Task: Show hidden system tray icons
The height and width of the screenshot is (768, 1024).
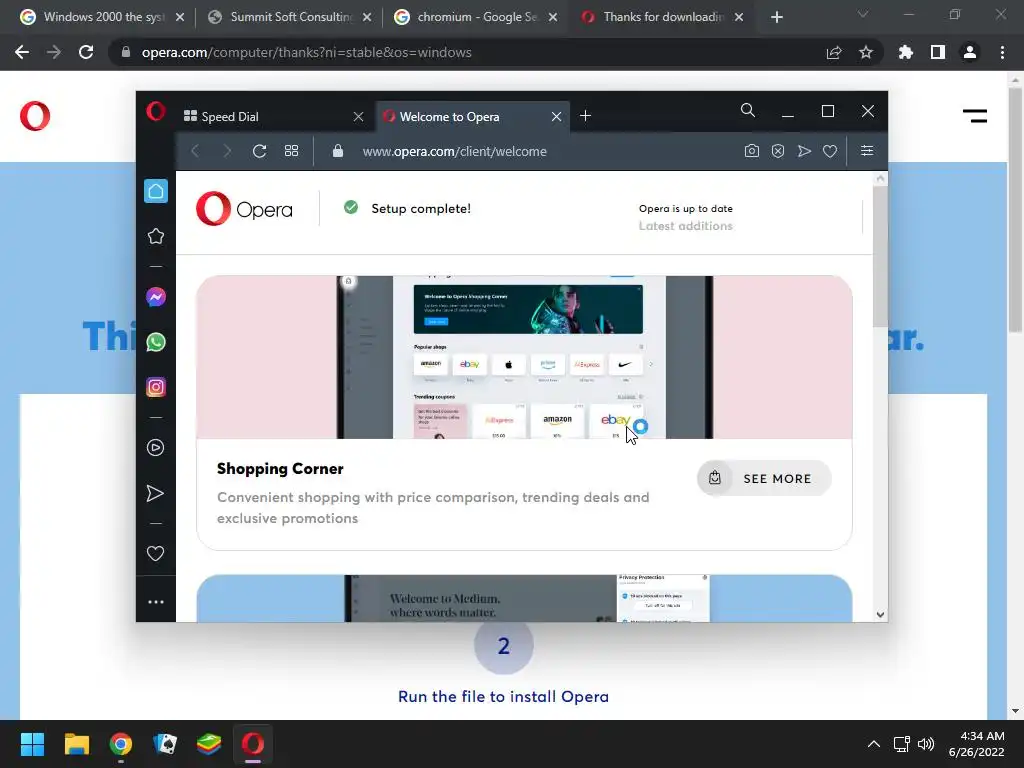Action: 873,744
